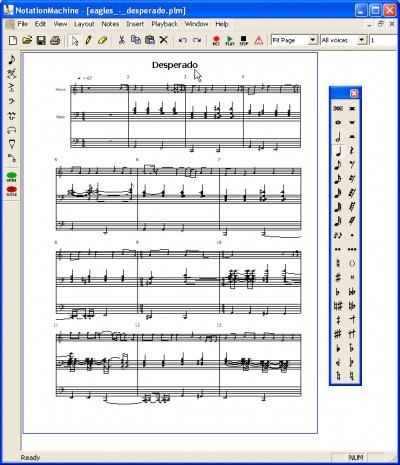
Task: Open the Notes menu
Action: pyautogui.click(x=110, y=24)
